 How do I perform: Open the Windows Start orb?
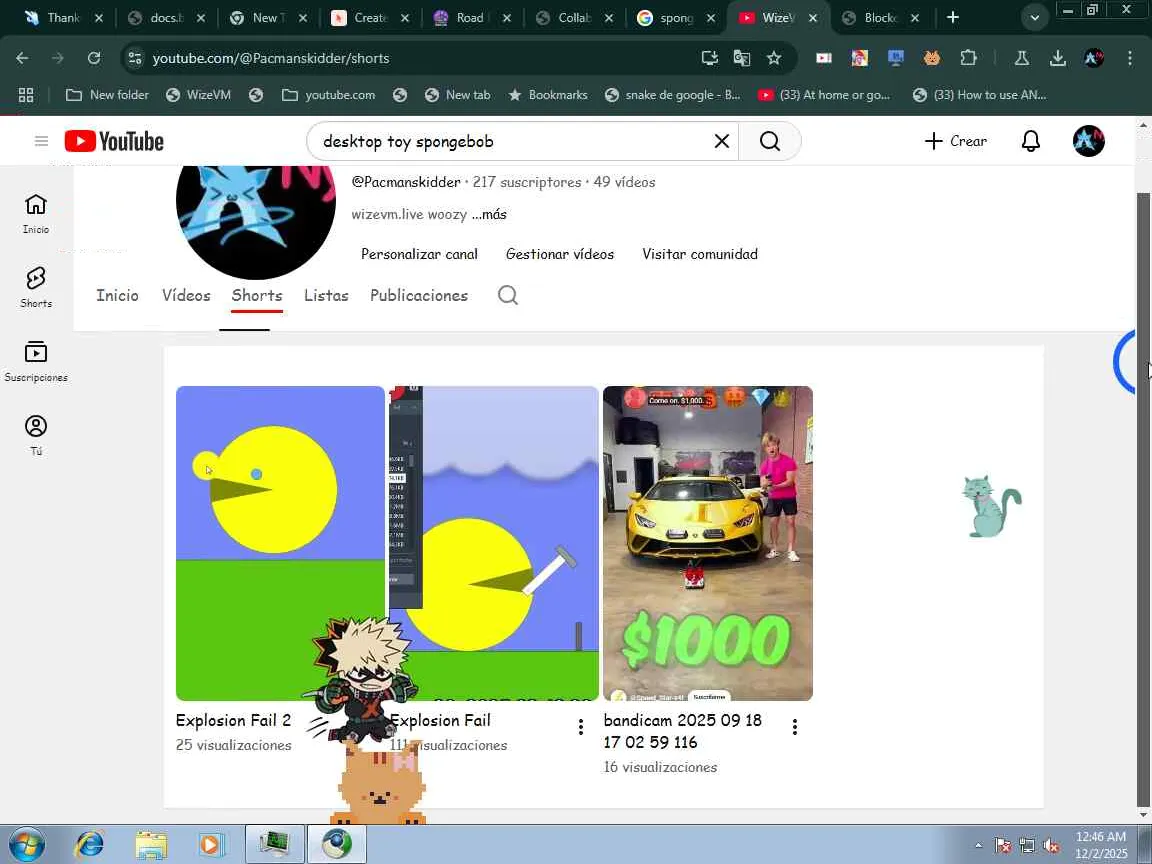click(x=26, y=844)
